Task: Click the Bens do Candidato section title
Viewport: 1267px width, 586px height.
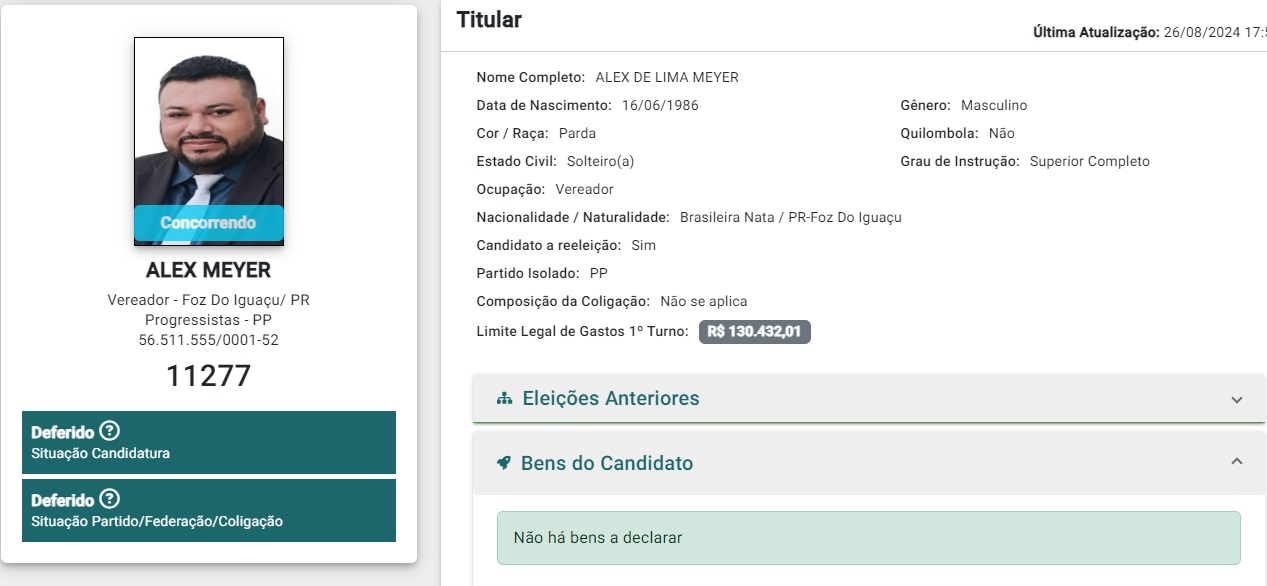Action: click(607, 463)
